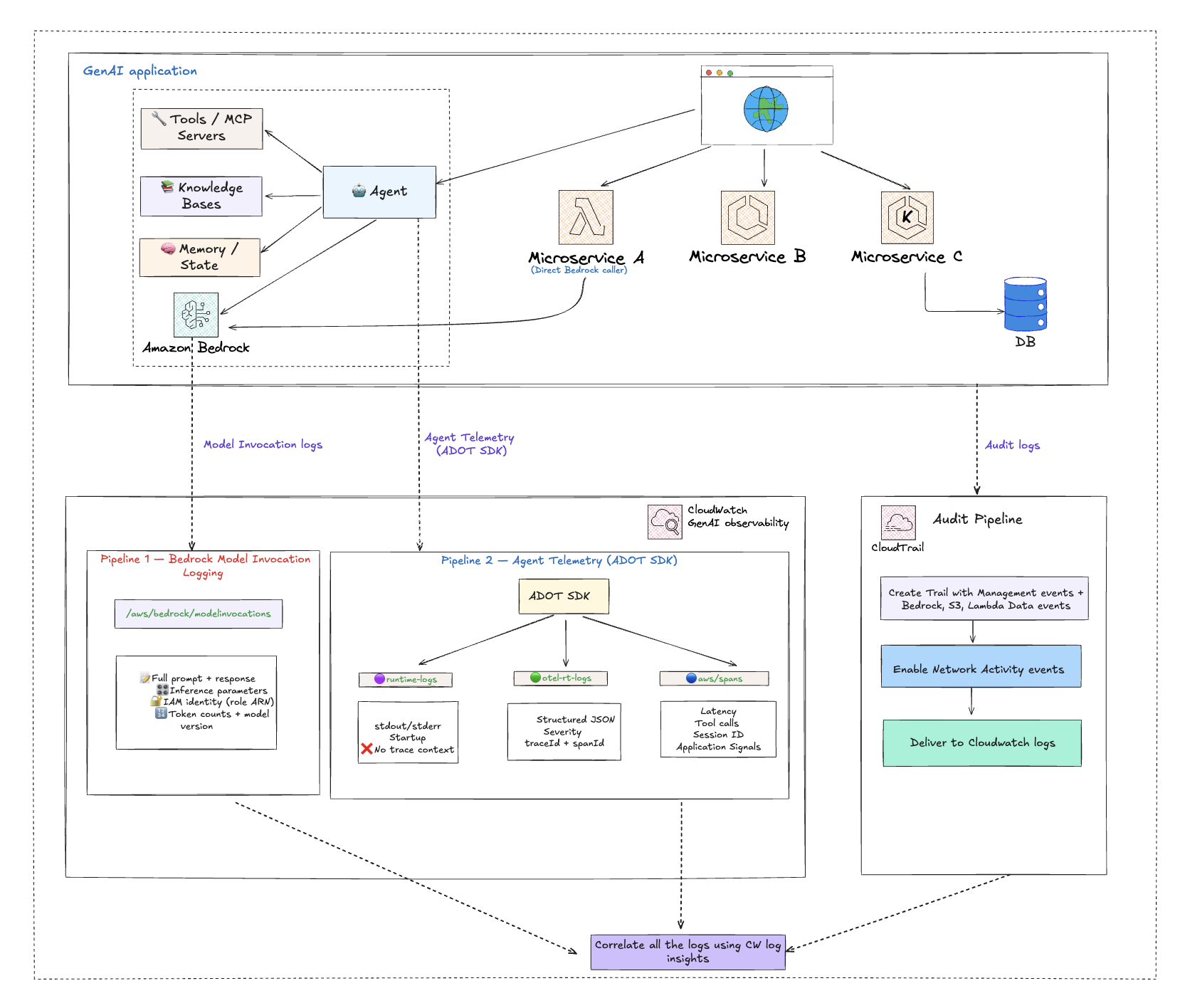This screenshot has height=1008, width=1180.
Task: Click the lock icon beside IAM identity
Action: coord(156,701)
